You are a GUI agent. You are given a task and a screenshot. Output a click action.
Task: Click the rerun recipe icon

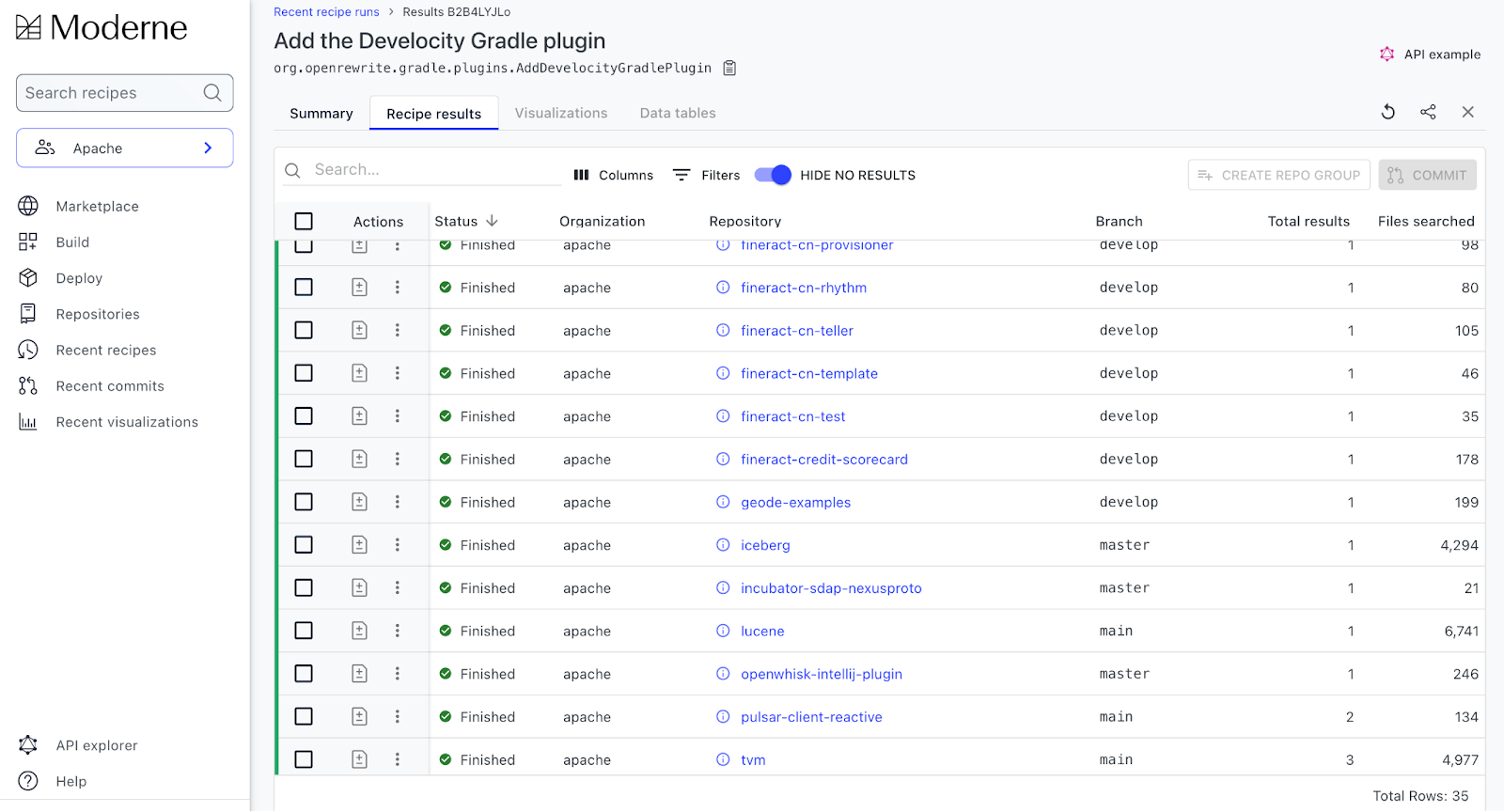coord(1388,112)
